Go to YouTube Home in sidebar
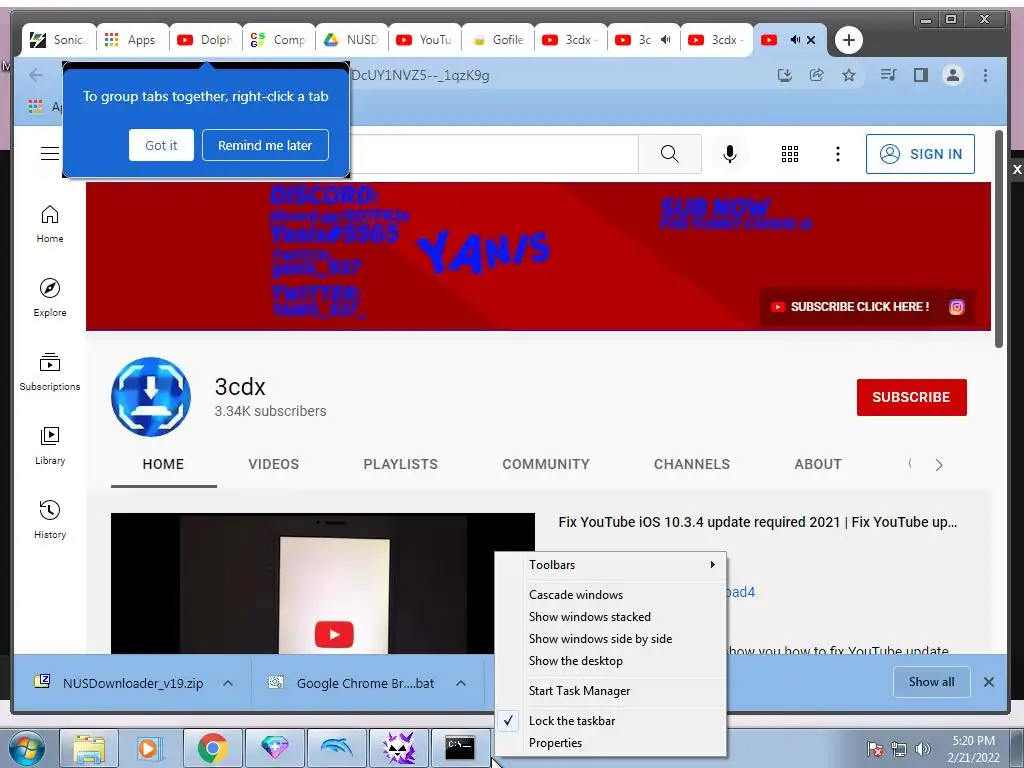Viewport: 1024px width, 768px height. 50,224
